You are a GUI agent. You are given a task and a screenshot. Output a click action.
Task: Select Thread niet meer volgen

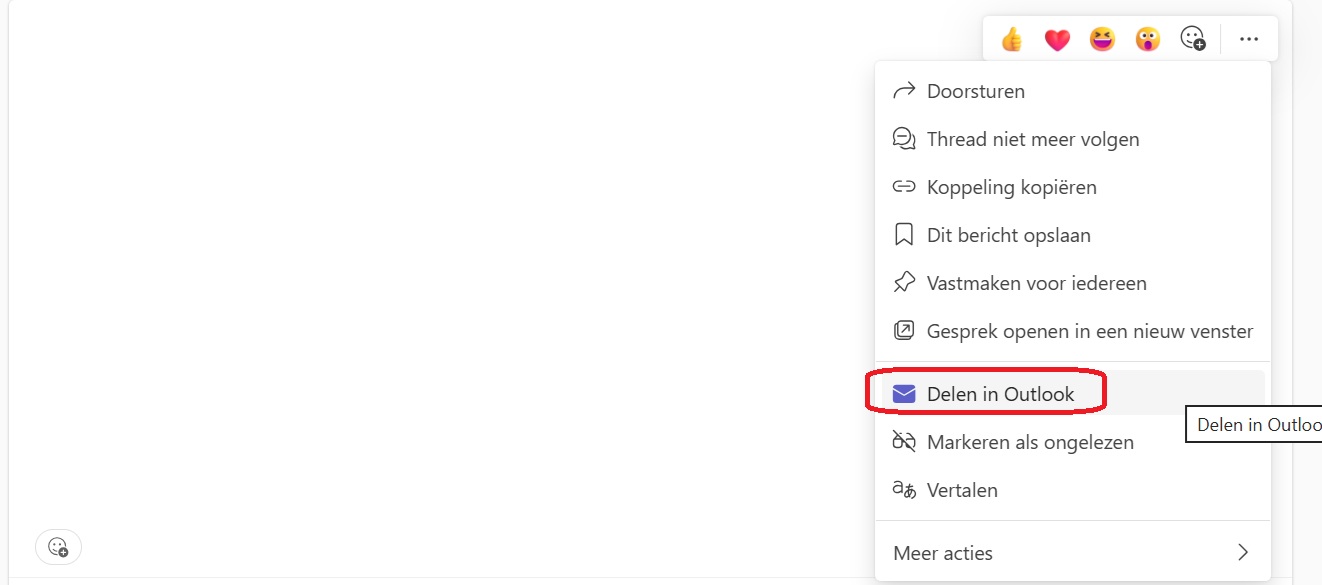click(1033, 139)
